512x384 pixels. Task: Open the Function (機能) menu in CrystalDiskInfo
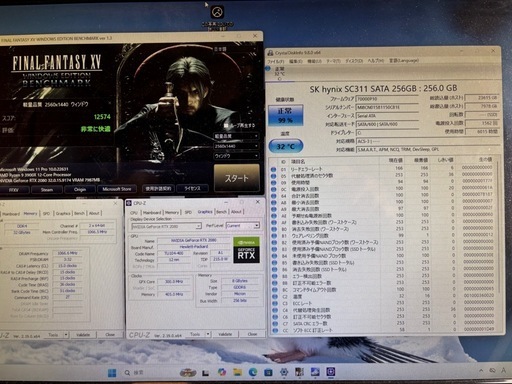click(x=314, y=61)
